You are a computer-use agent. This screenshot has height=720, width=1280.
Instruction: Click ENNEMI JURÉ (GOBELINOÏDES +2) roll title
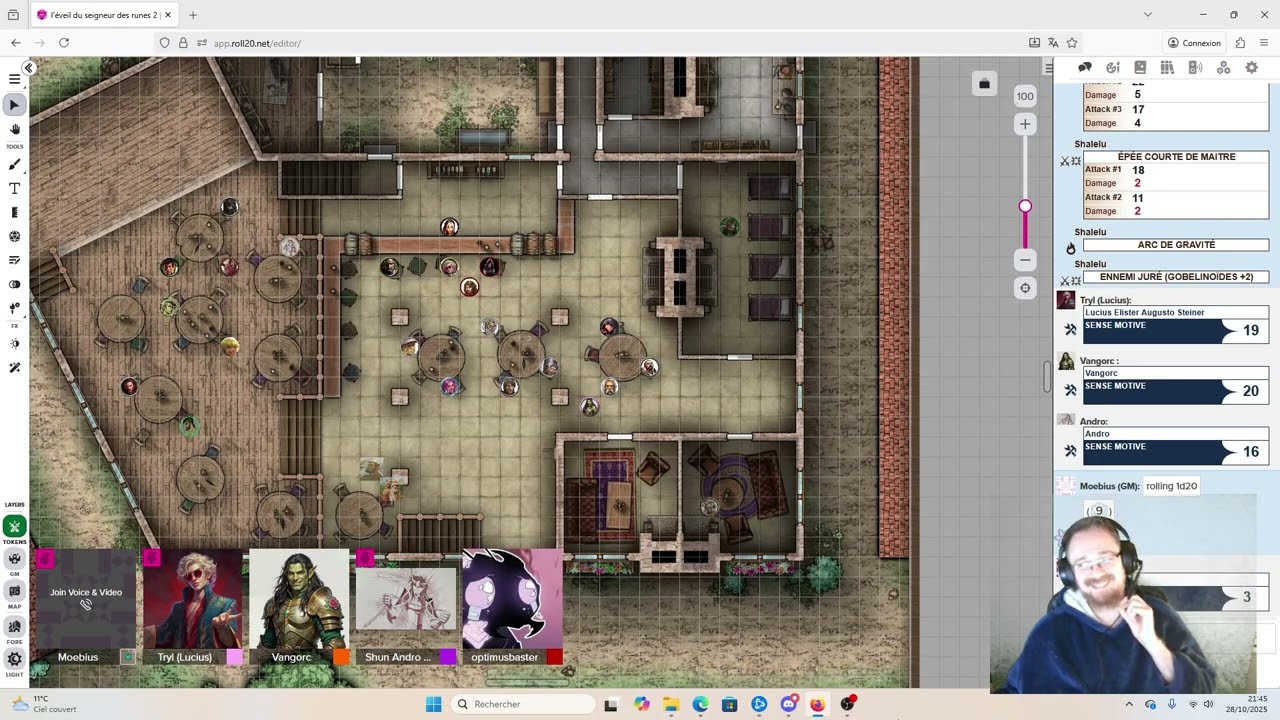(x=1176, y=277)
